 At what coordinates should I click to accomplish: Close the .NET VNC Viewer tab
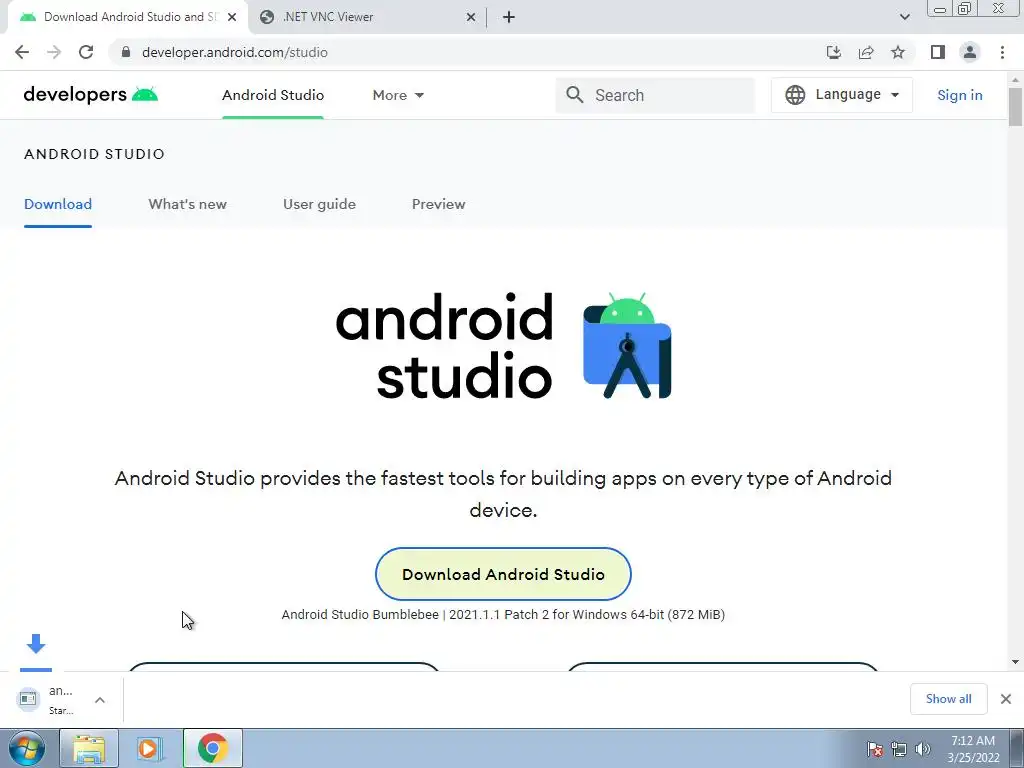click(x=471, y=17)
